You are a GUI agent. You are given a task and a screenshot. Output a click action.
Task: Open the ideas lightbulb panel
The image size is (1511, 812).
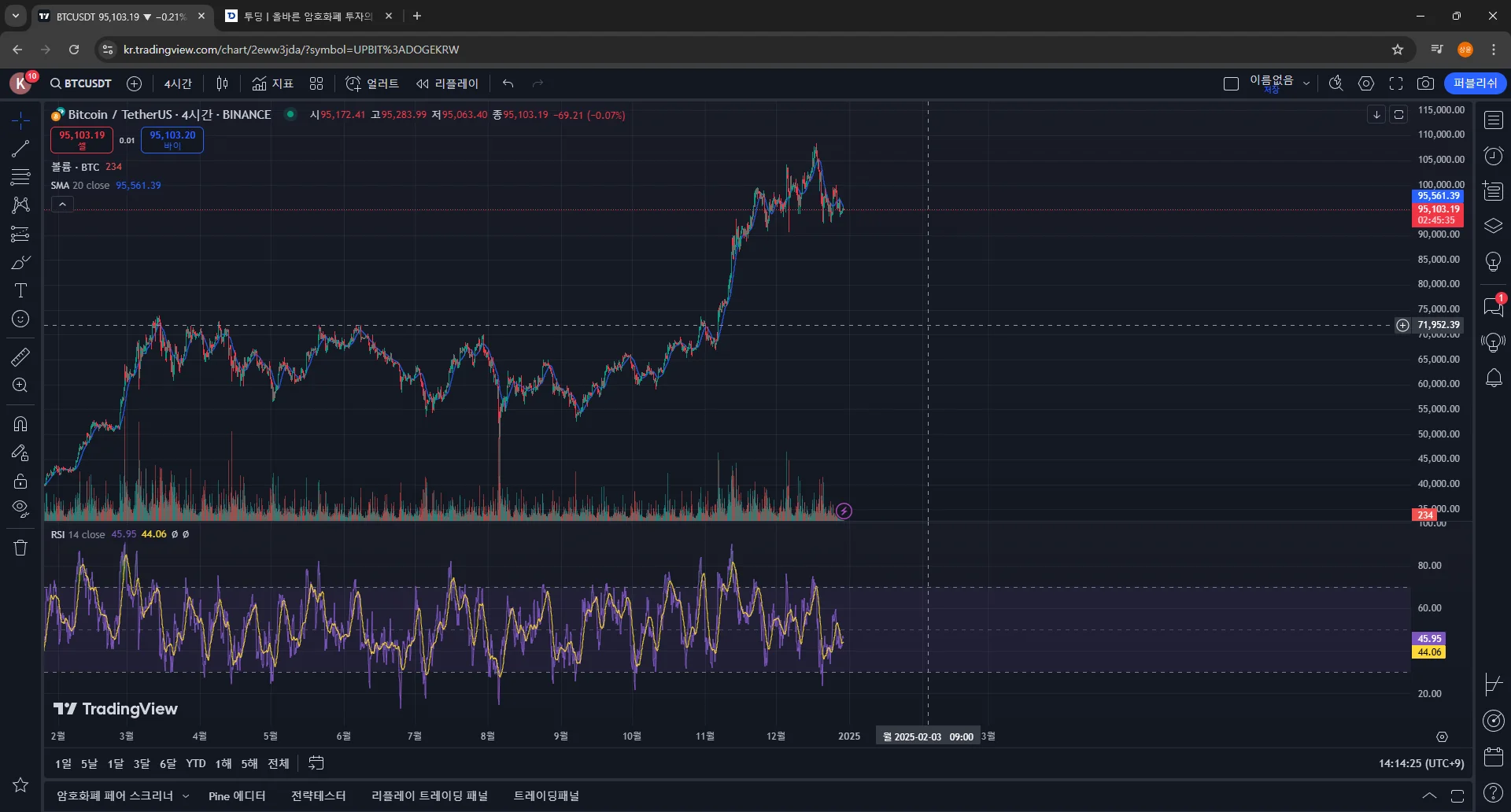(x=1494, y=261)
